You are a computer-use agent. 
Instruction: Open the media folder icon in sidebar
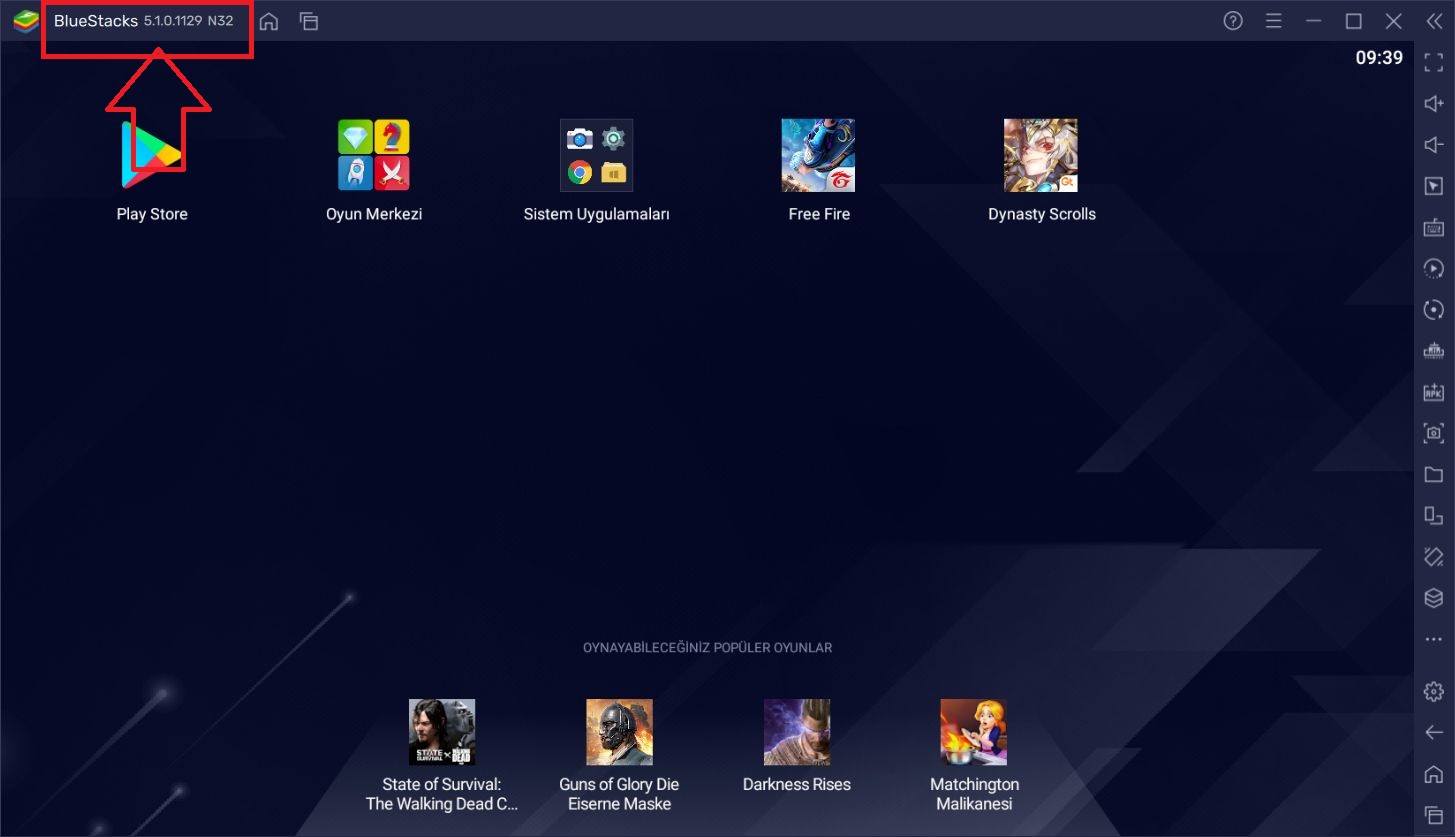[1434, 474]
